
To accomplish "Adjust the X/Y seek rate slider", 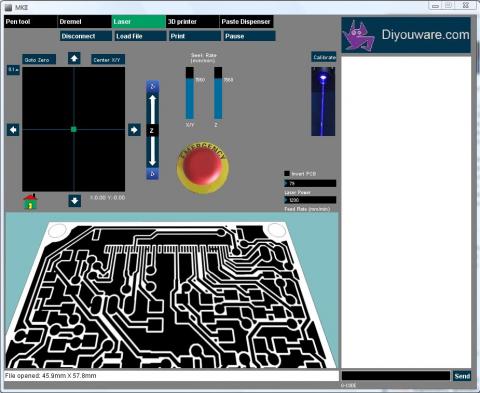I will [189, 93].
